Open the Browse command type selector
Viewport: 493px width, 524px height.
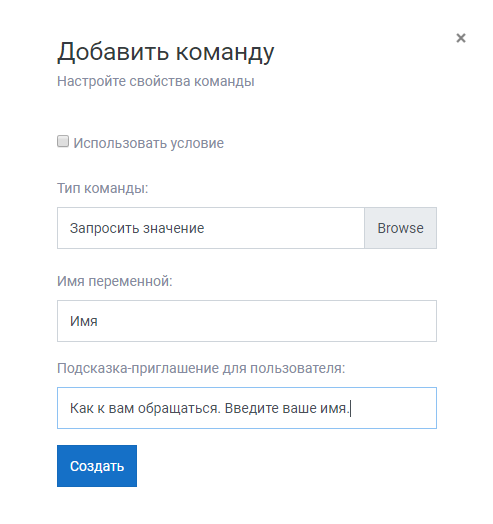pos(400,228)
